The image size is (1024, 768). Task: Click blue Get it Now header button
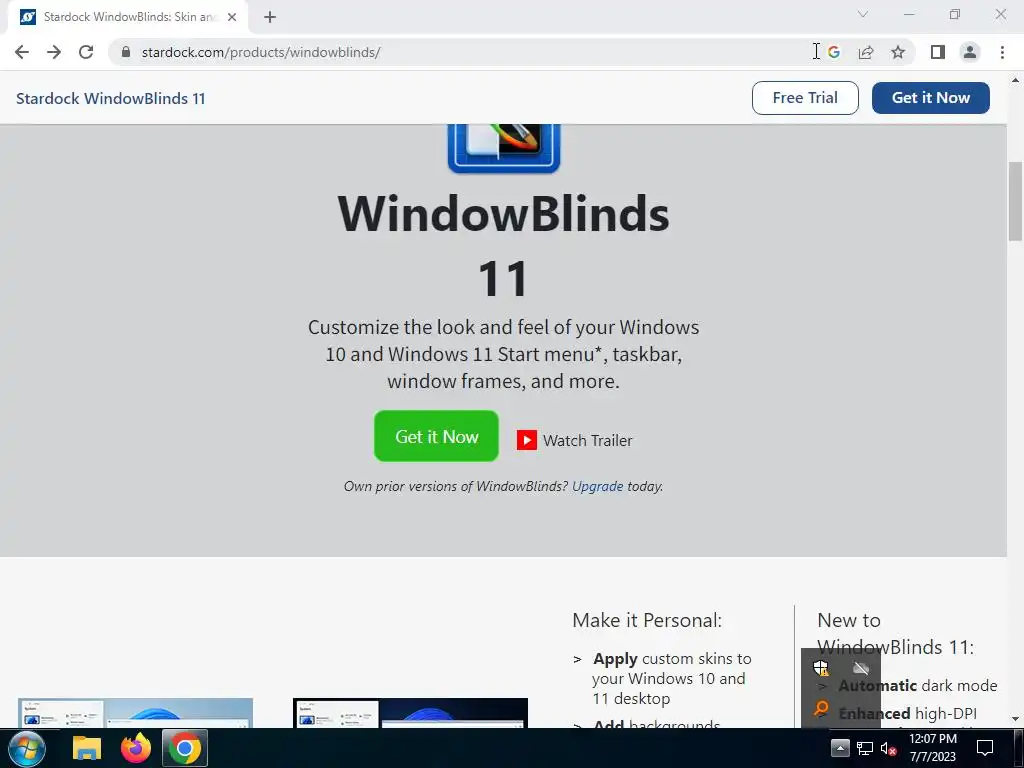[931, 98]
